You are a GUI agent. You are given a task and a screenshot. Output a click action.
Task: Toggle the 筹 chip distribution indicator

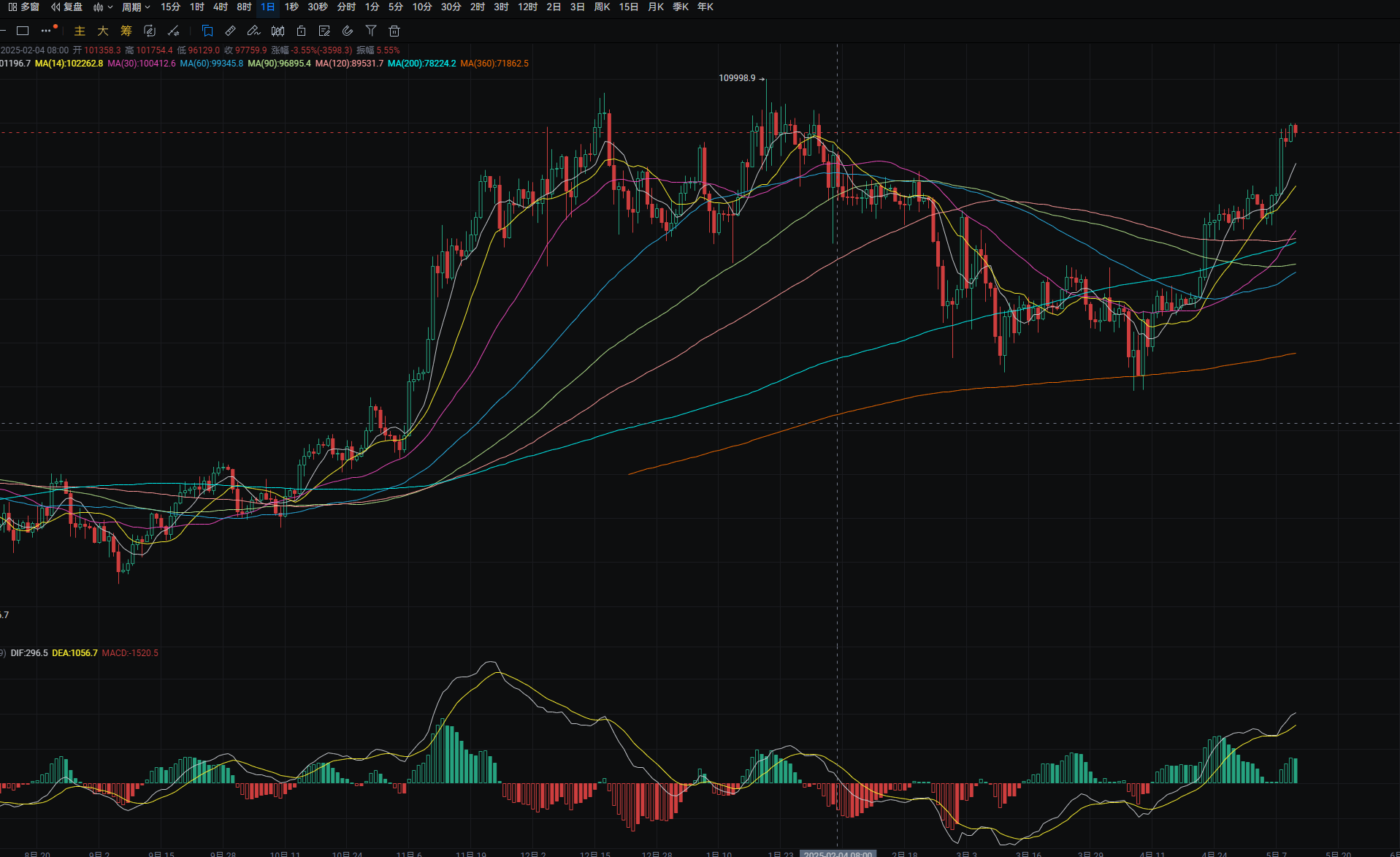[126, 31]
